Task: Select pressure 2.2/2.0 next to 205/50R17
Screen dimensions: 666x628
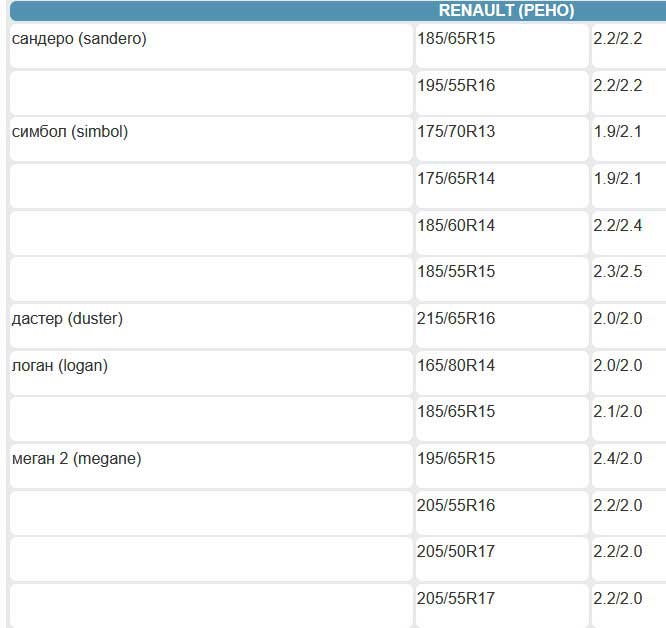Action: point(629,560)
